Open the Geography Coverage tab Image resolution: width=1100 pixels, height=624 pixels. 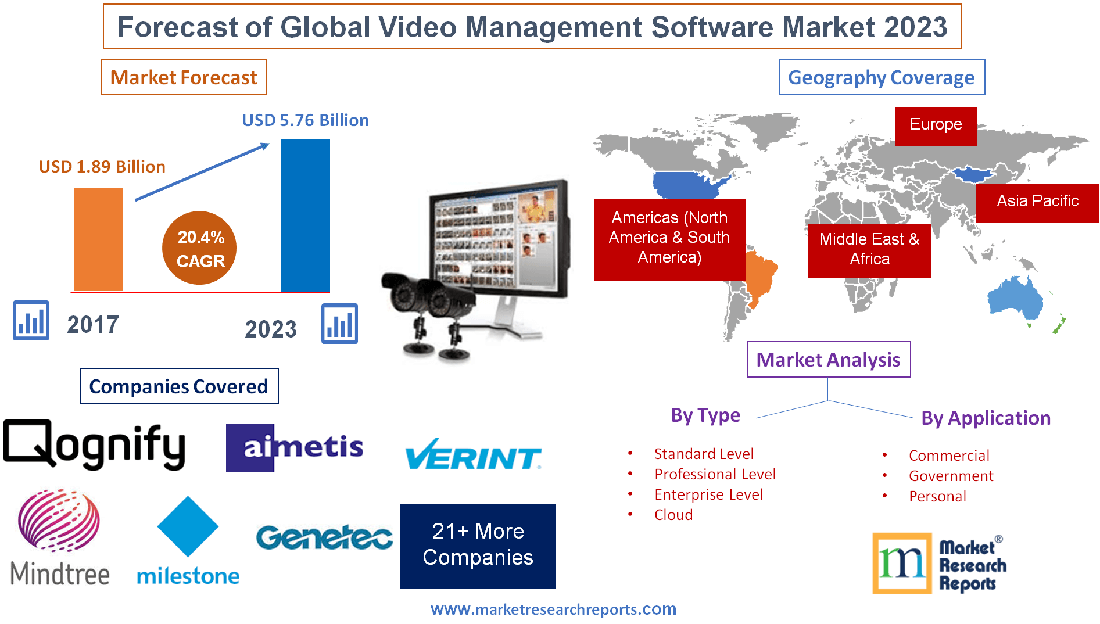881,77
